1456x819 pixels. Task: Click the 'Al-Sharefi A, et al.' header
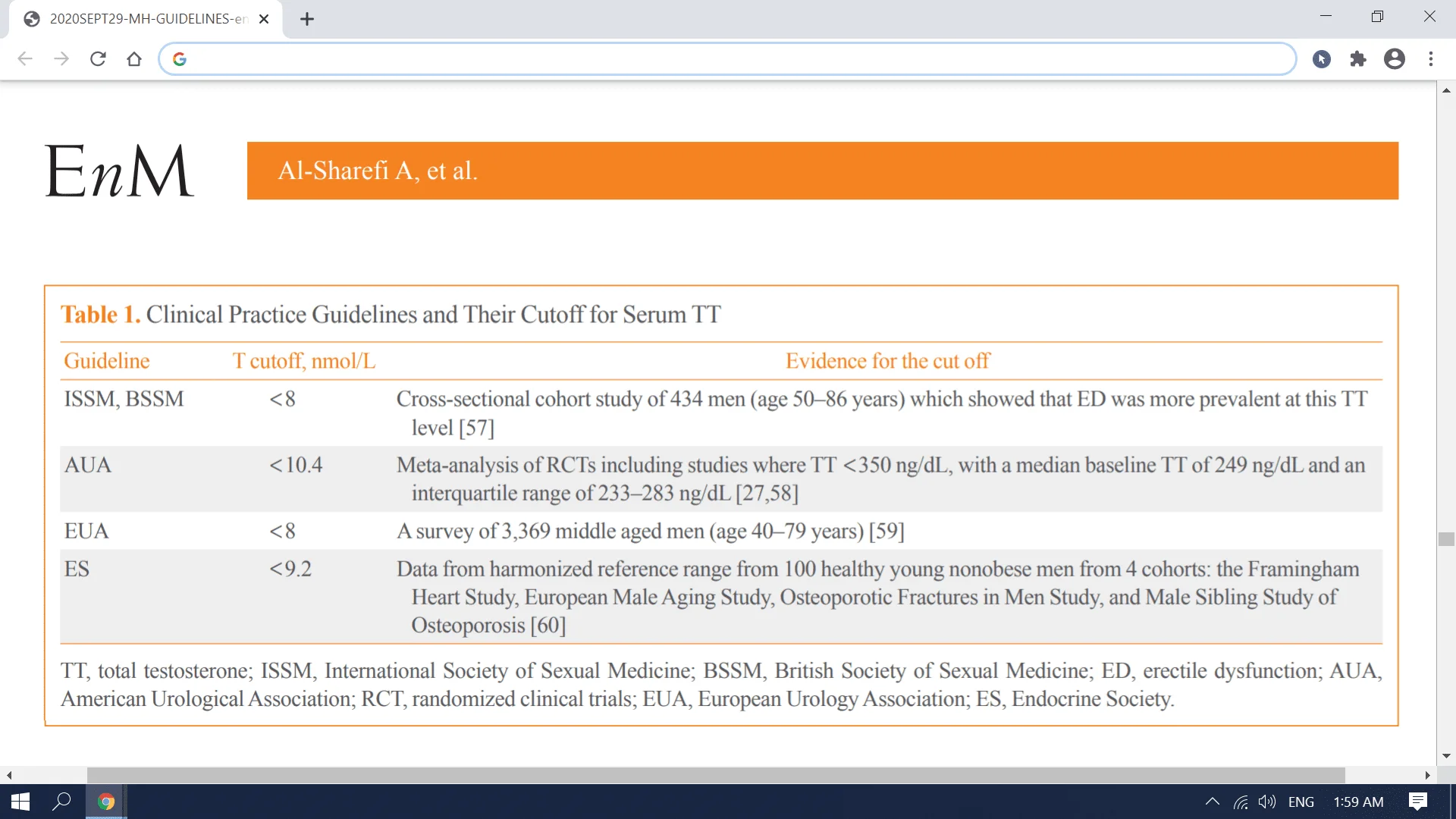click(378, 171)
